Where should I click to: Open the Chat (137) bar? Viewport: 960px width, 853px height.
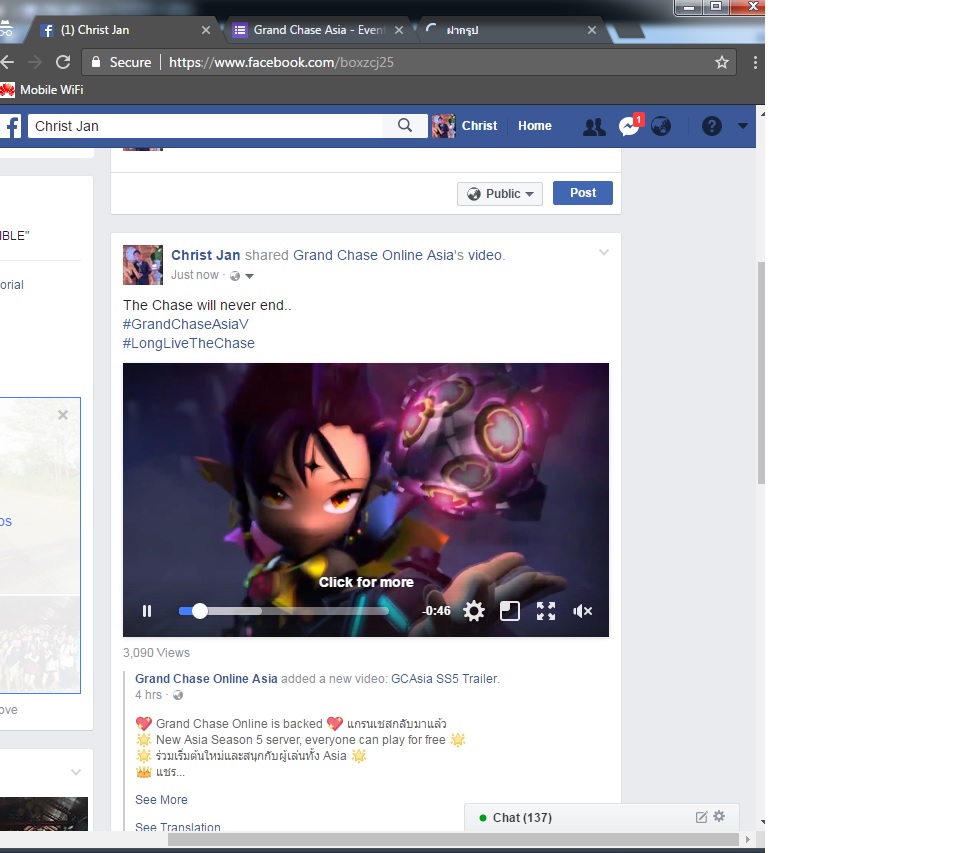point(602,817)
